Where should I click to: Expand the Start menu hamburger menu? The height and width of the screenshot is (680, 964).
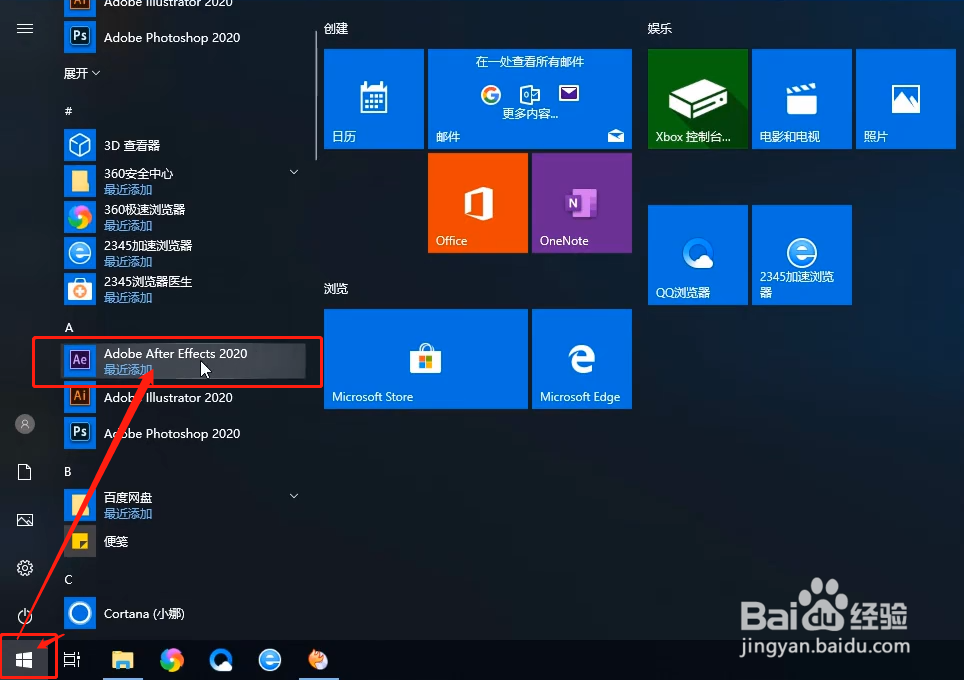click(x=25, y=29)
